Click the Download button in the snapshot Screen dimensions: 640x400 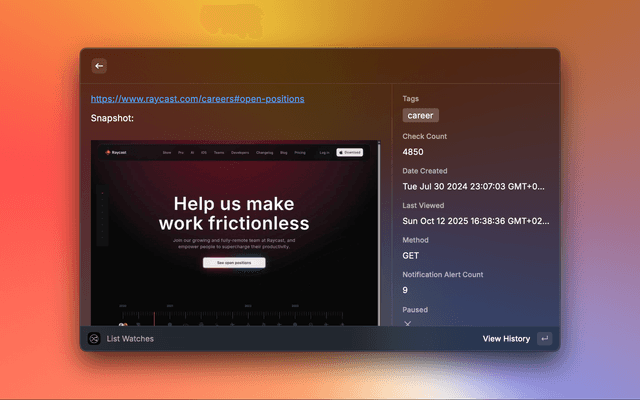point(349,153)
